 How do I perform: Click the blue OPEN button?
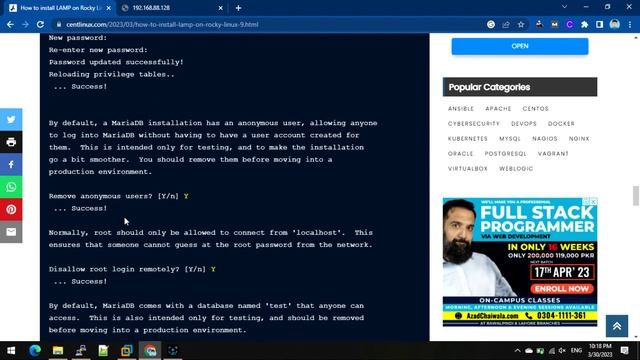click(520, 46)
